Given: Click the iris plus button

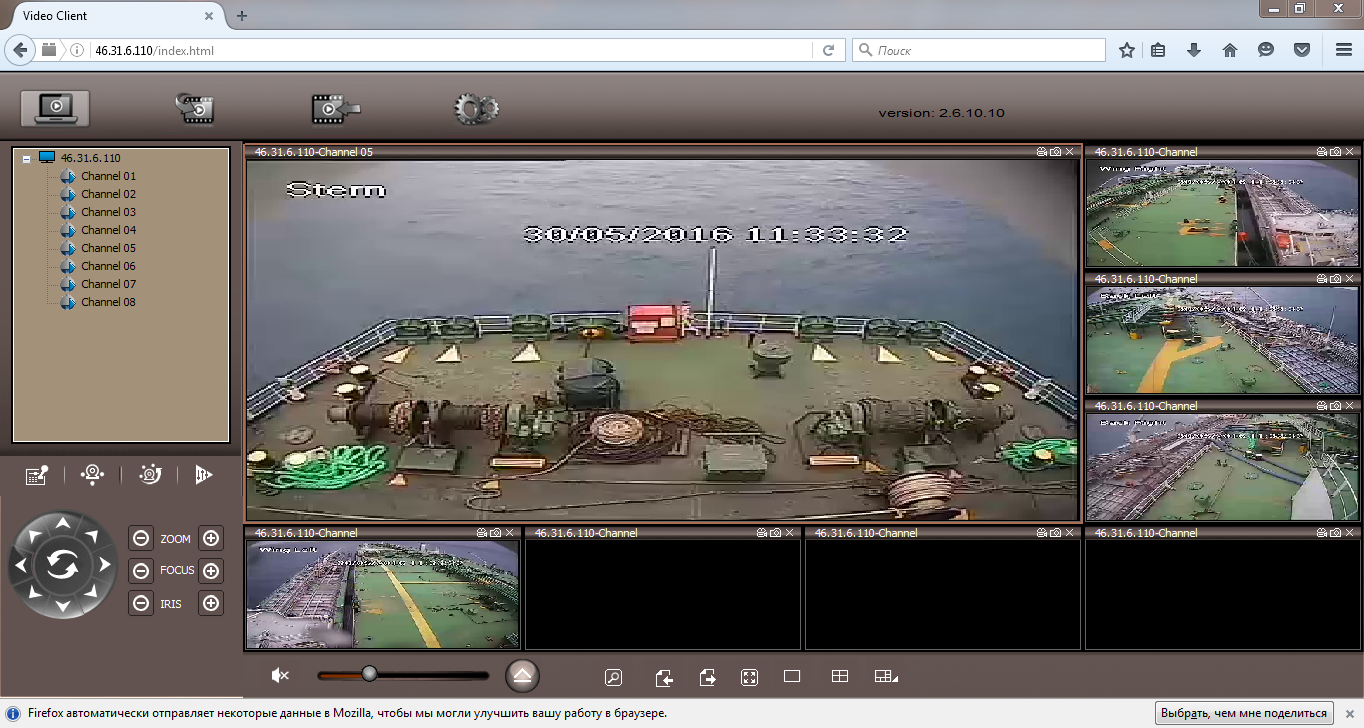Looking at the screenshot, I should pos(211,603).
